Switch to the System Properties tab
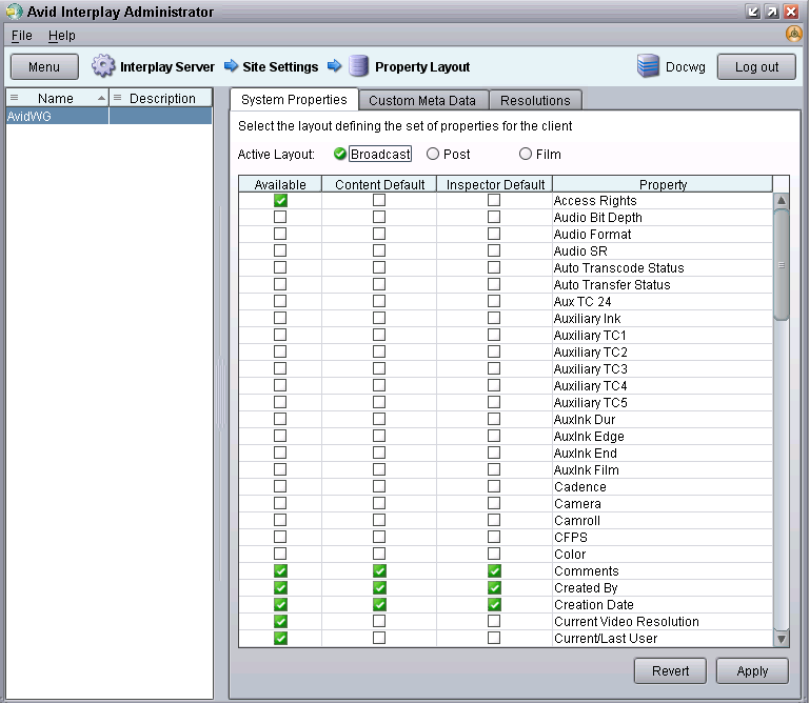Viewport: 809px width, 703px height. [x=294, y=100]
